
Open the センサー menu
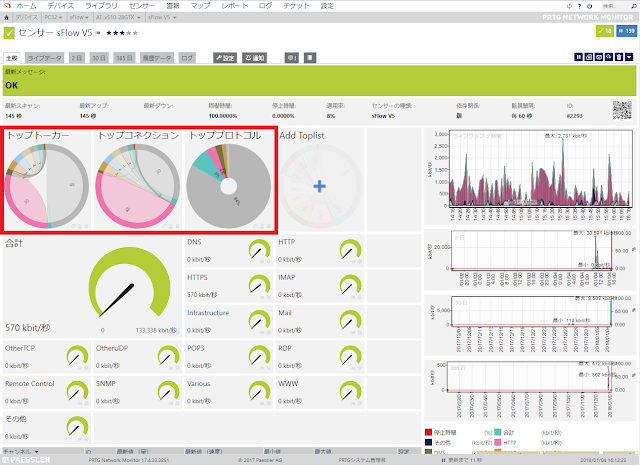point(142,6)
